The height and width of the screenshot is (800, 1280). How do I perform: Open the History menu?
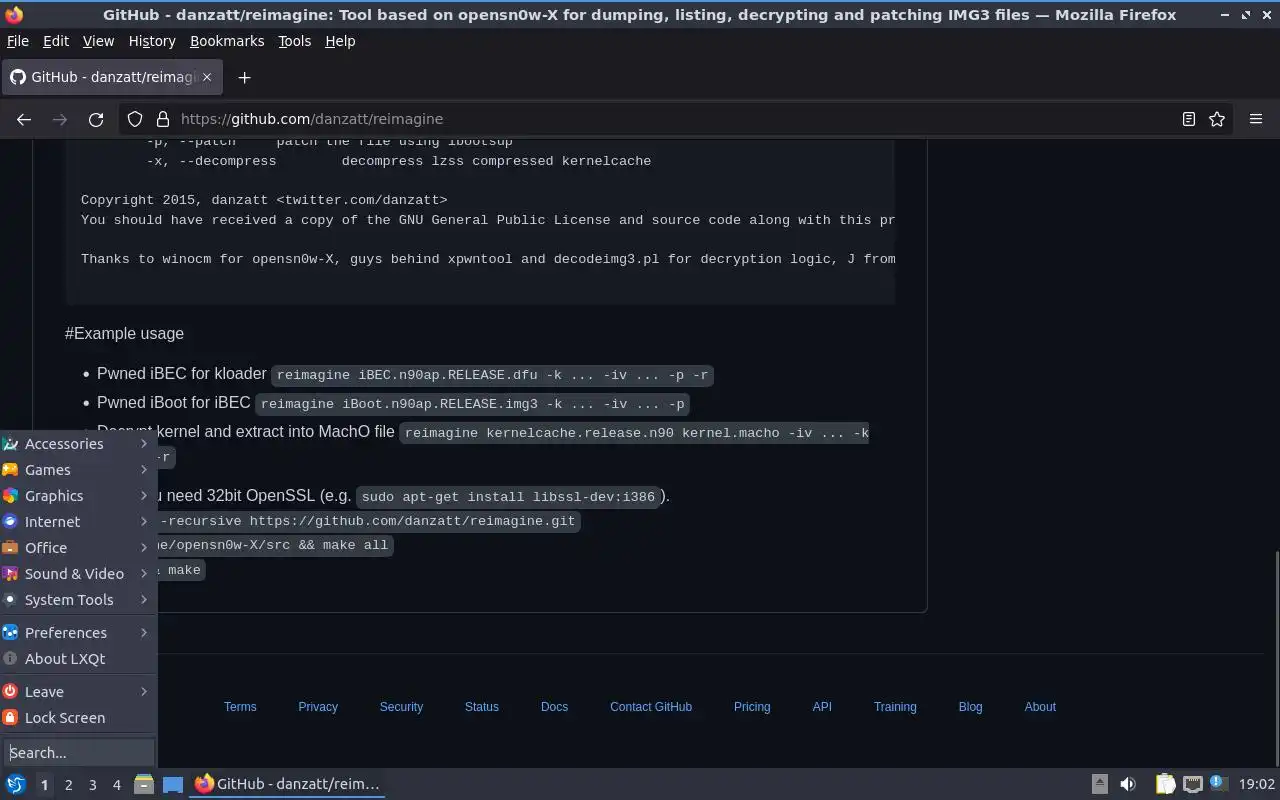pos(152,41)
